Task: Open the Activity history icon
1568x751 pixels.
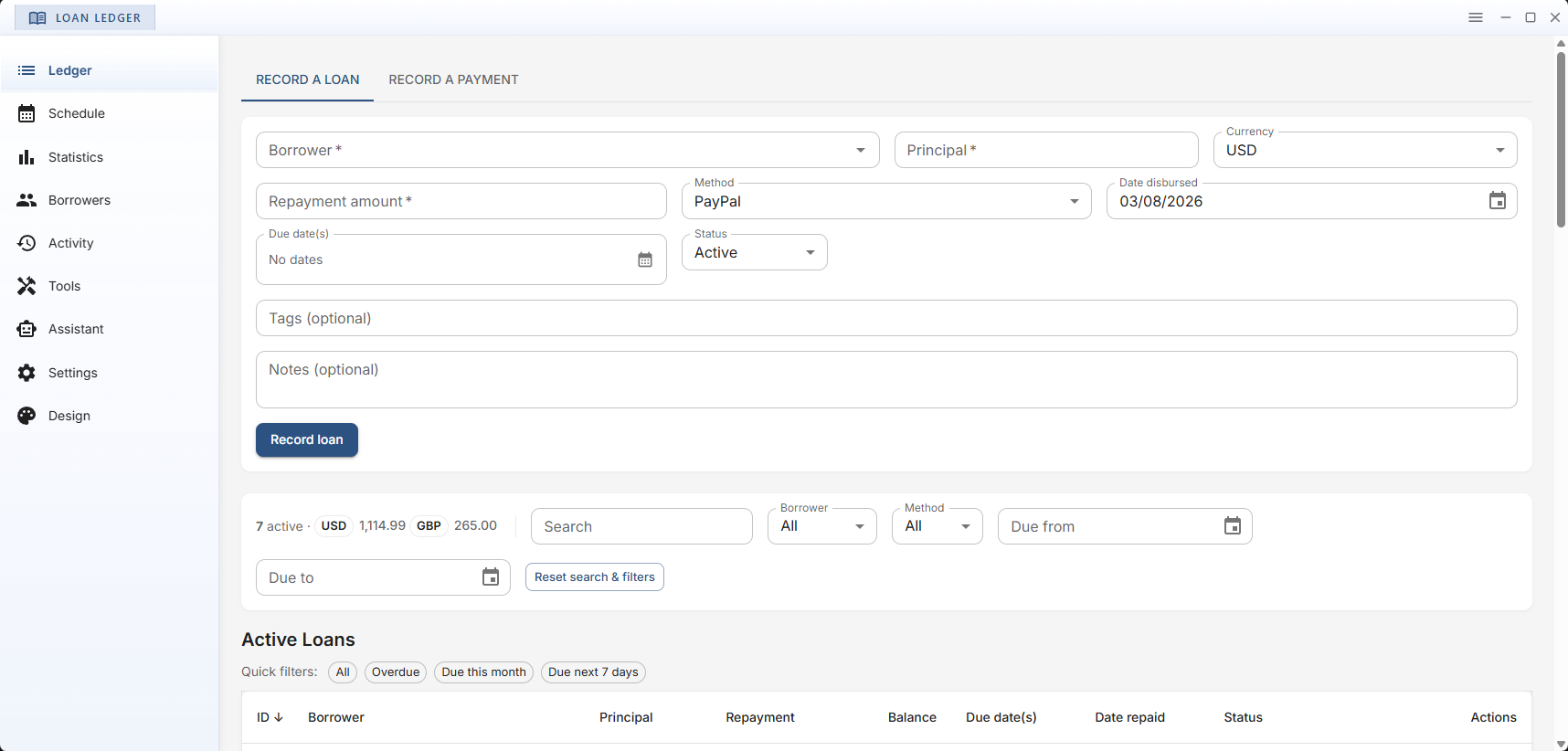Action: [x=26, y=243]
